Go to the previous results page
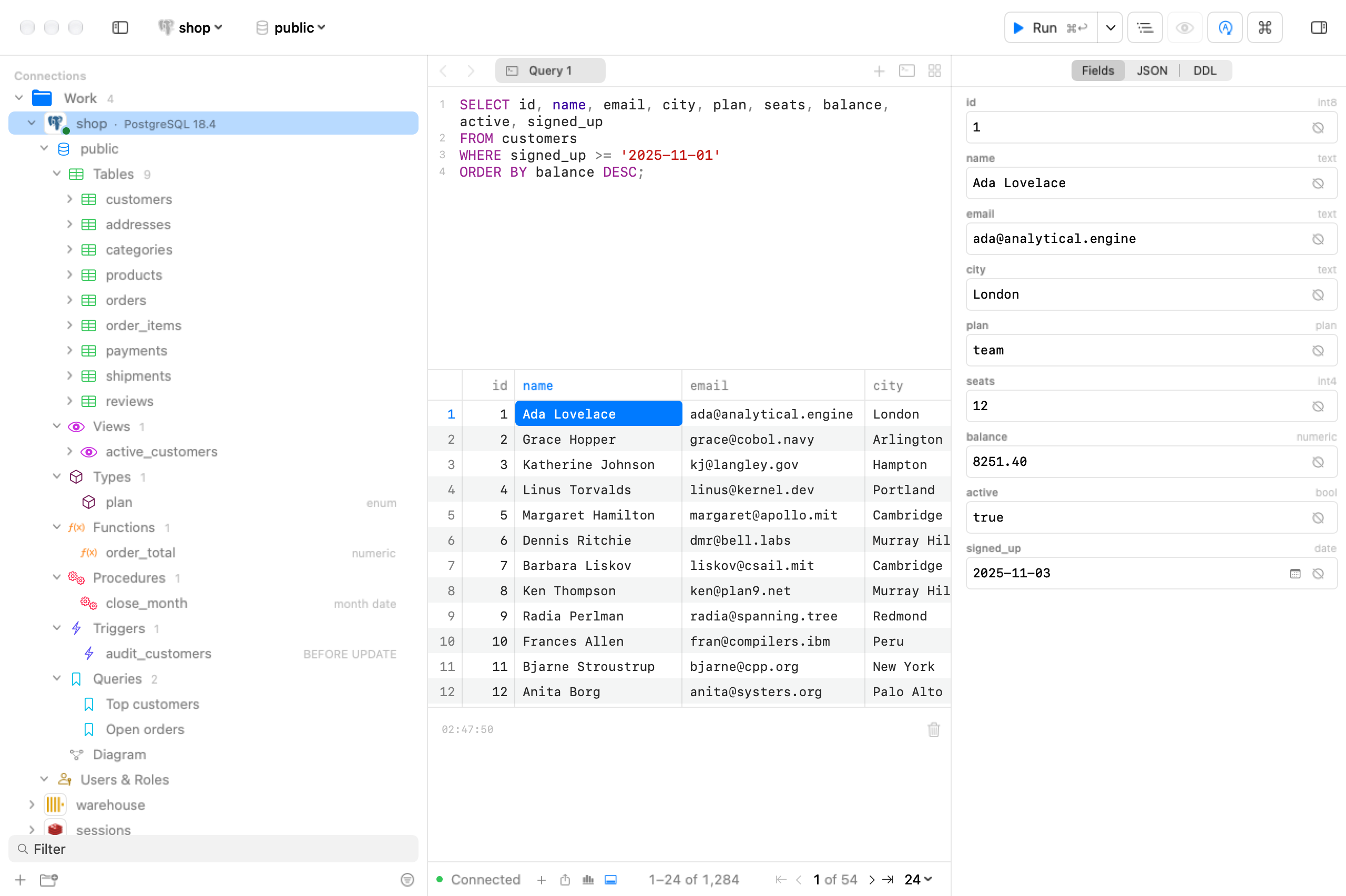Viewport: 1346px width, 896px height. pos(799,879)
